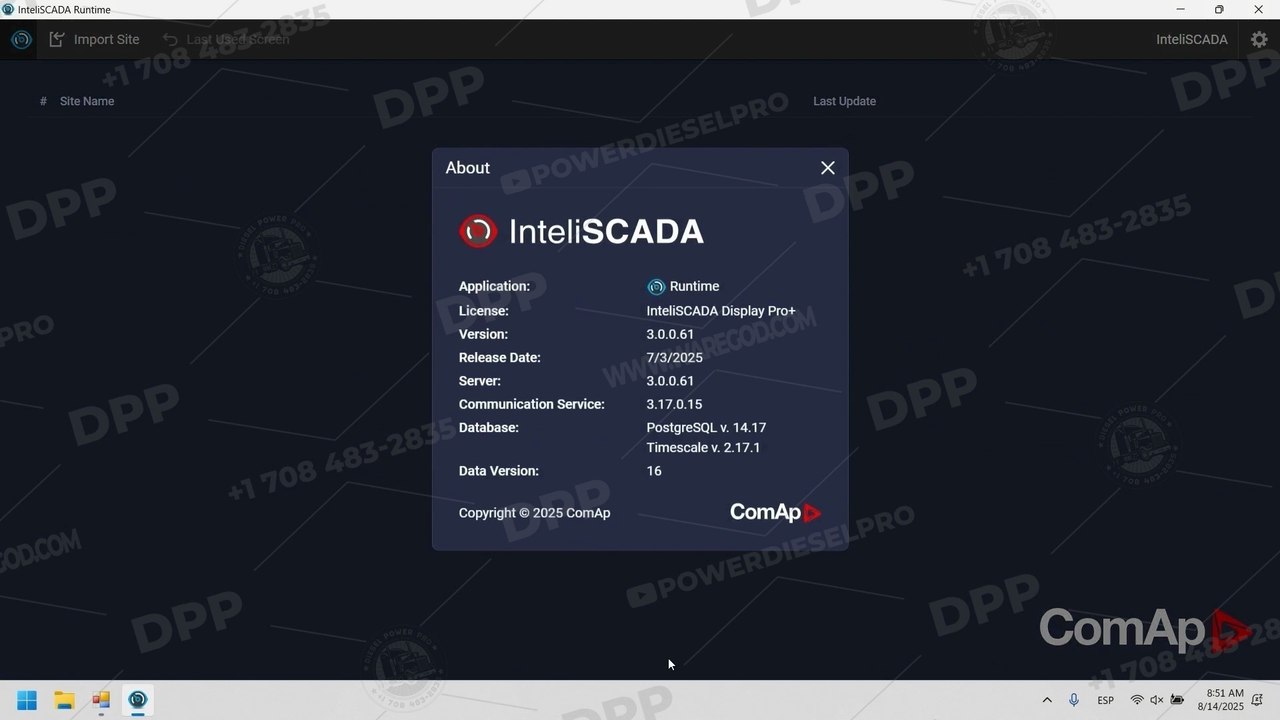1280x720 pixels.
Task: Click the battery tray icon
Action: click(x=1177, y=700)
